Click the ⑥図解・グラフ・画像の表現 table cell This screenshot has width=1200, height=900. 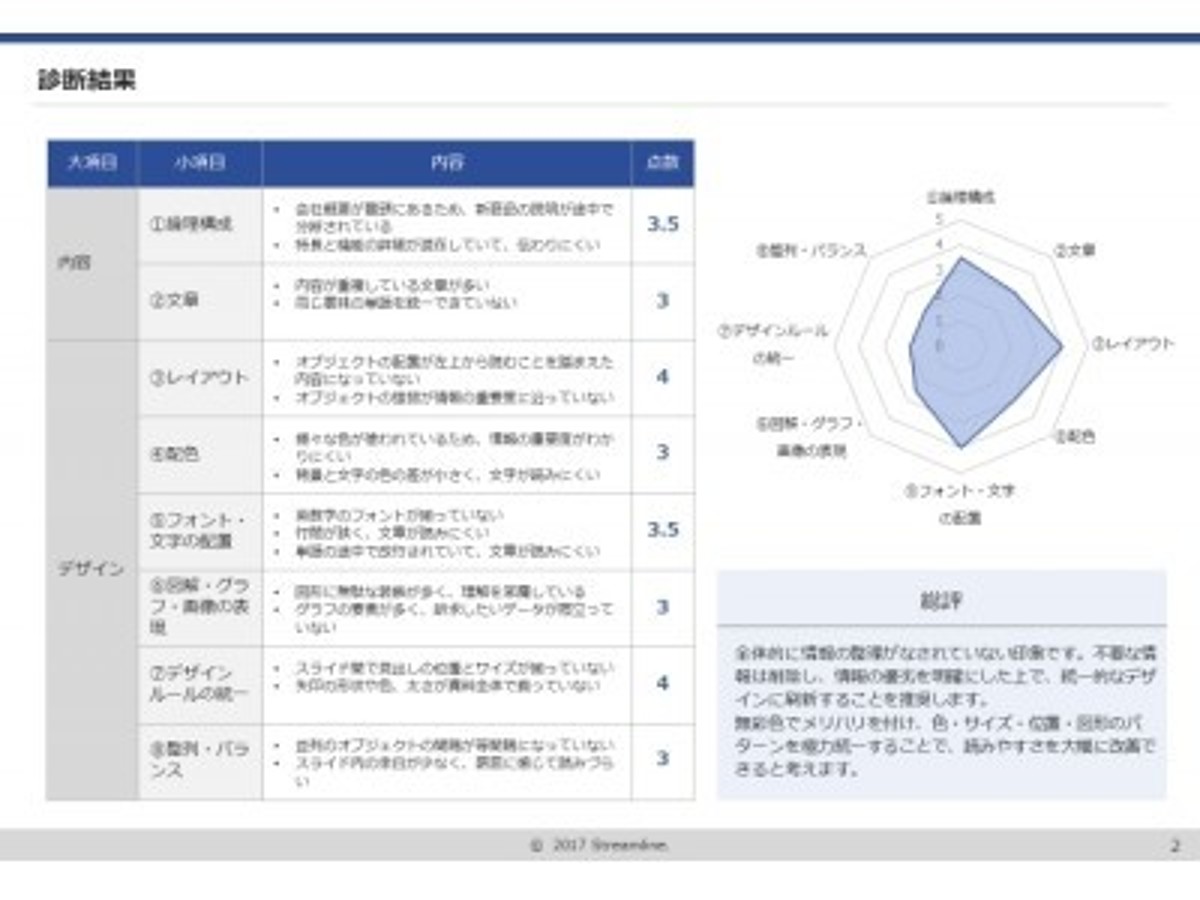[x=200, y=607]
